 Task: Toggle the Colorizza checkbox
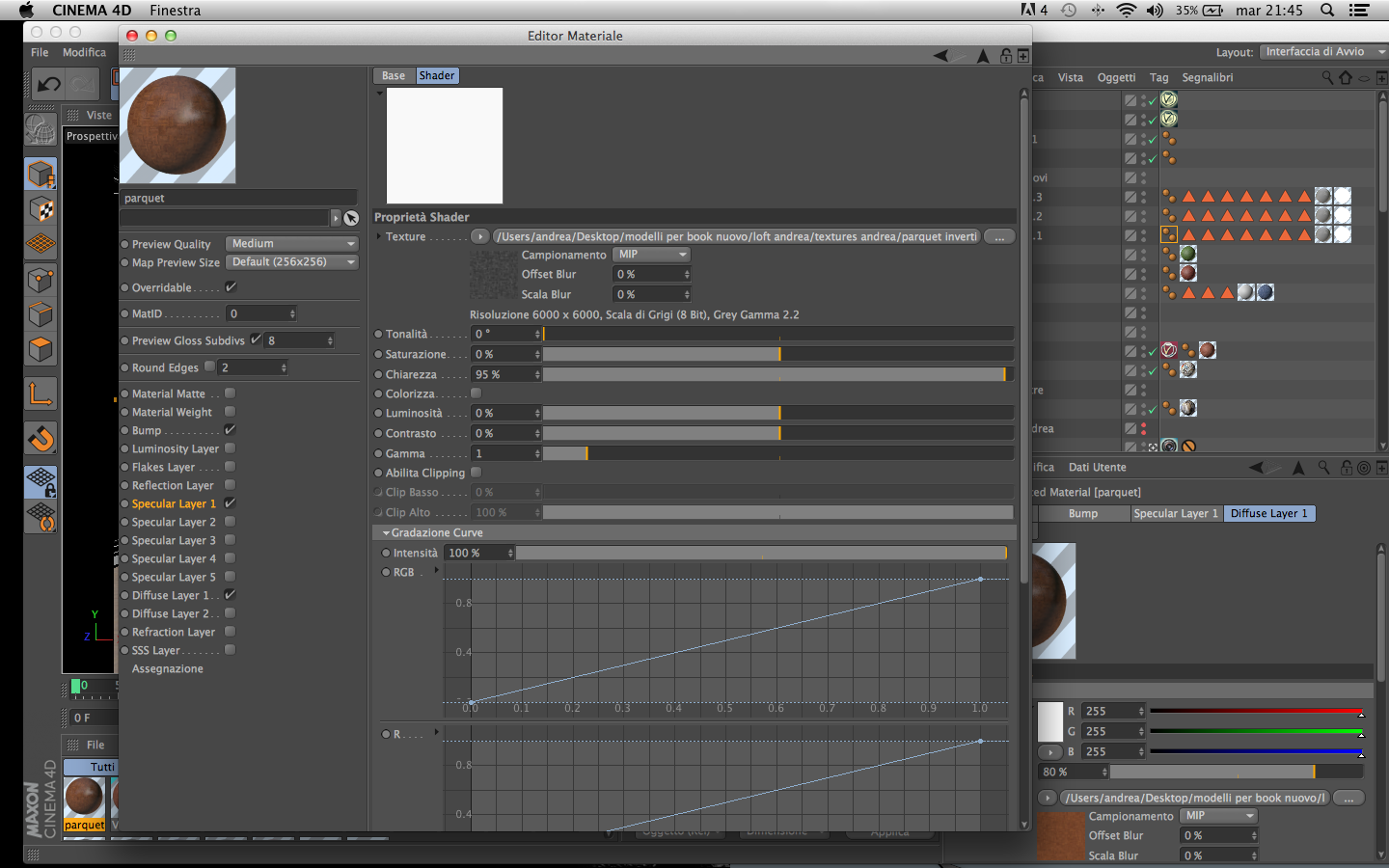476,393
